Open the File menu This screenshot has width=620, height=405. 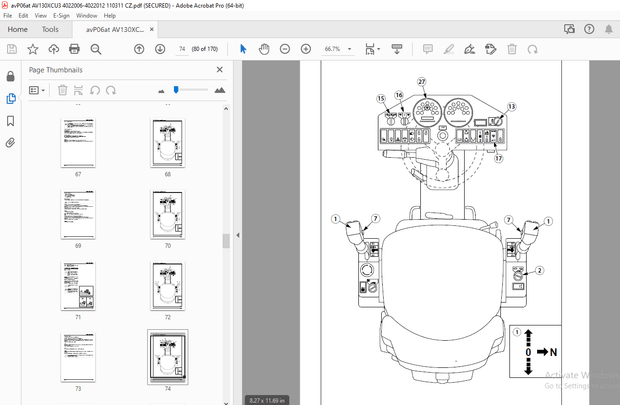pyautogui.click(x=8, y=15)
